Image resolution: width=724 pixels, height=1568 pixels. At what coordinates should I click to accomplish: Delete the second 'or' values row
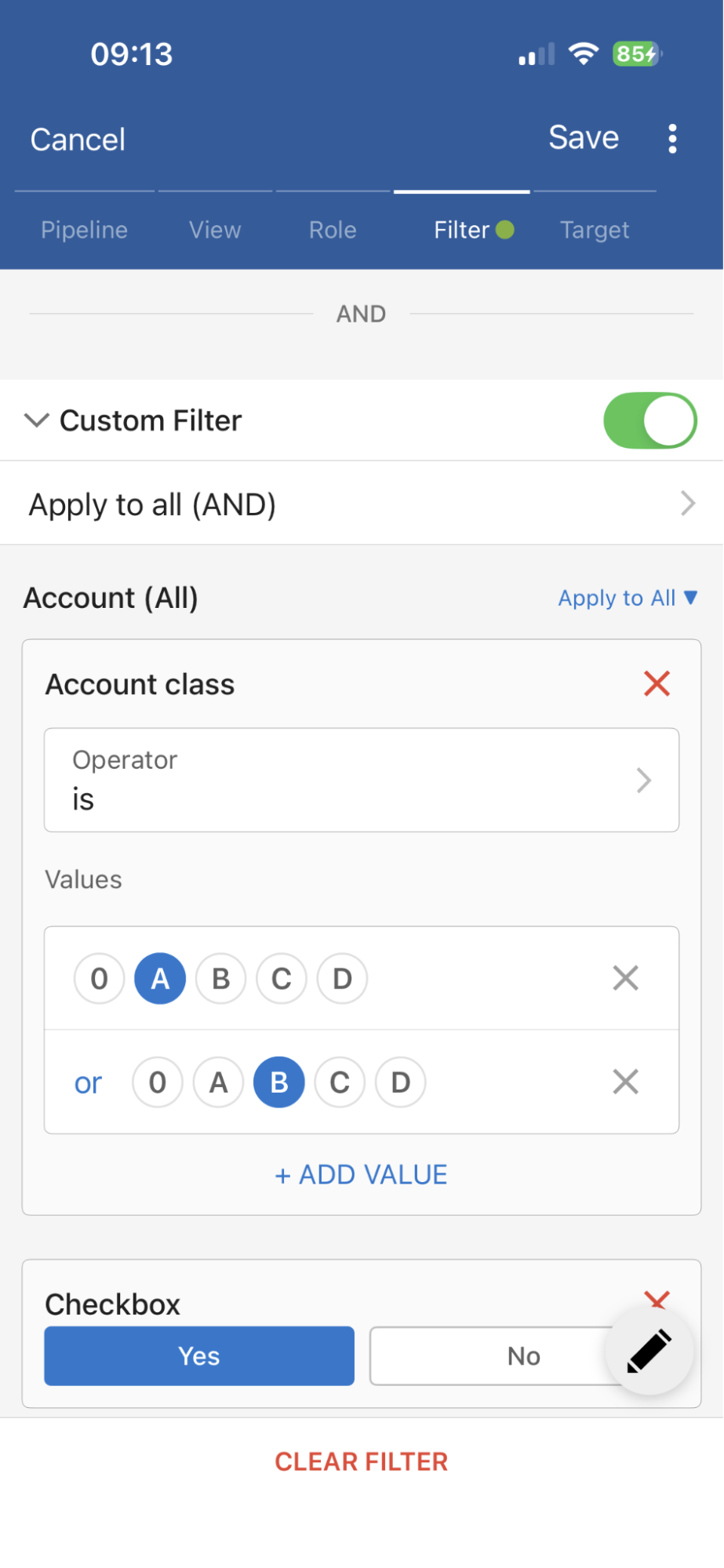click(x=625, y=1082)
